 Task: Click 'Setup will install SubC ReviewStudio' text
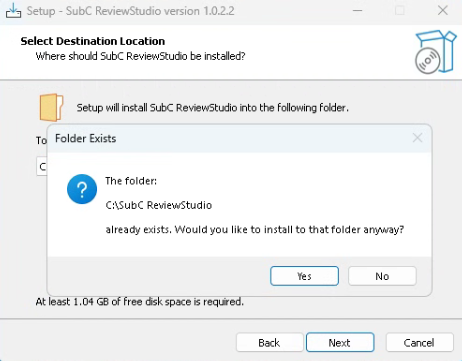click(x=213, y=108)
